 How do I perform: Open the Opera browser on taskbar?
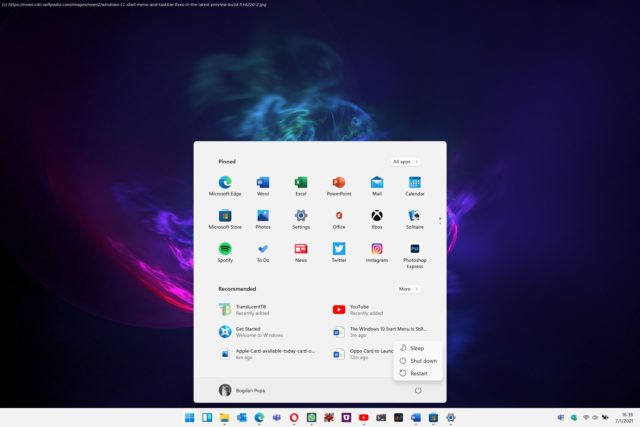pyautogui.click(x=294, y=418)
